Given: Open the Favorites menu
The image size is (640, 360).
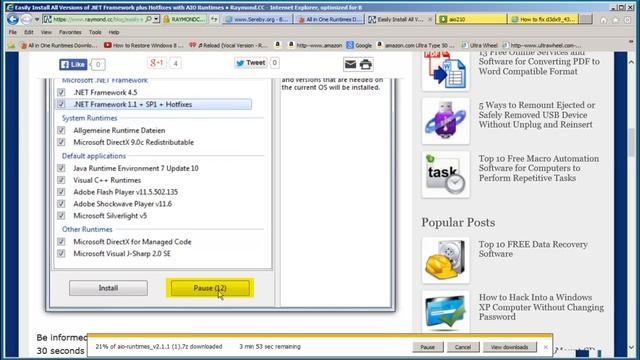Looking at the screenshot, I should click(x=70, y=32).
